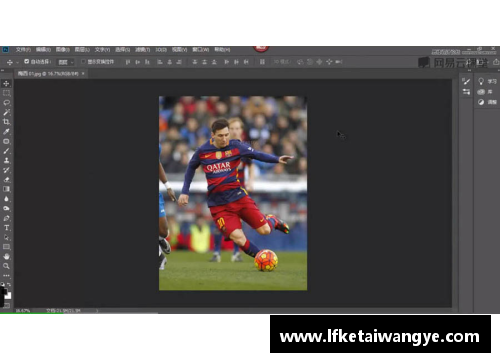Uncheck the 自动选择 auto-select checkbox
This screenshot has width=500, height=362.
(27, 61)
